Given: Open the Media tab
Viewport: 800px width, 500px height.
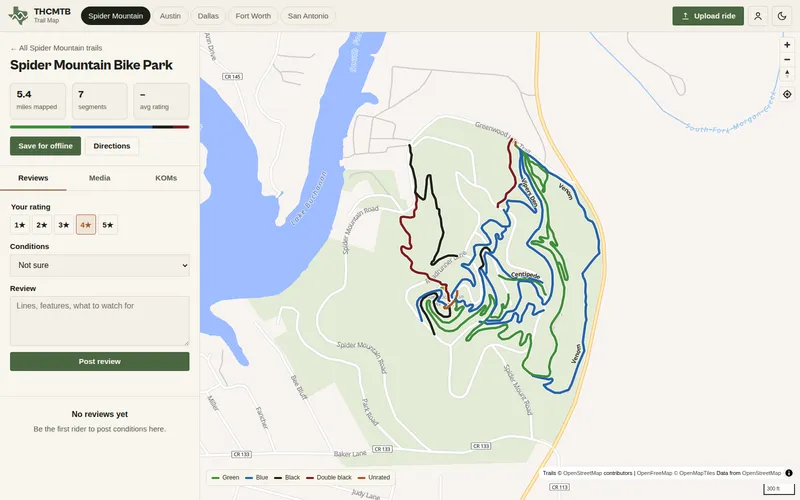Looking at the screenshot, I should pos(99,178).
